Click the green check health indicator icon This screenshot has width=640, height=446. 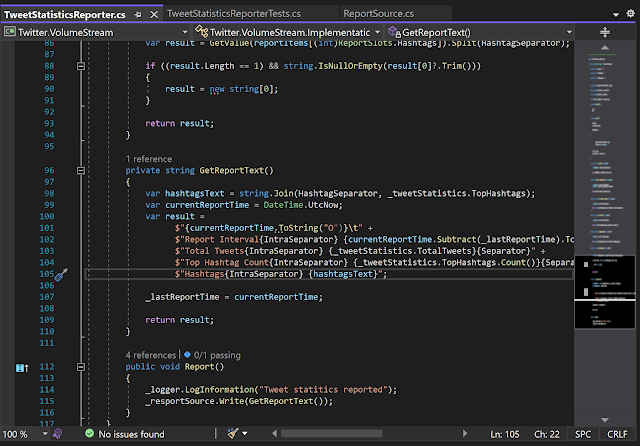[89, 433]
